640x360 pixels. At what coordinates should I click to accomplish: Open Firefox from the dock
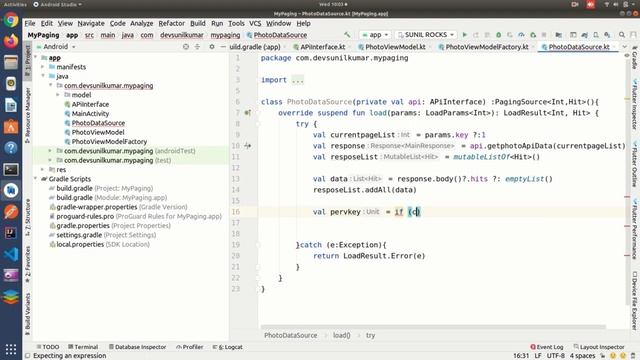point(11,41)
